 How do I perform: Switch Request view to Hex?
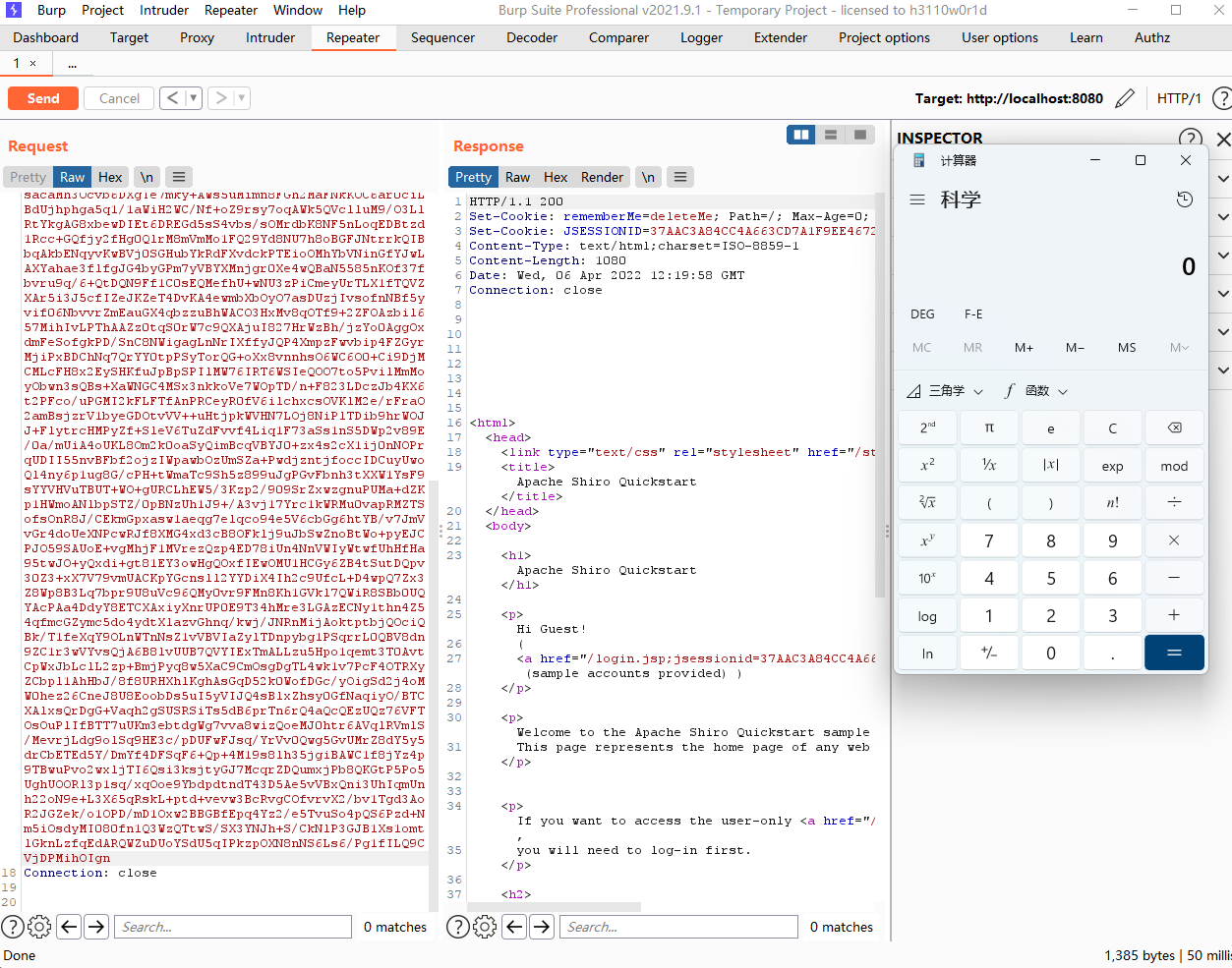pyautogui.click(x=110, y=177)
